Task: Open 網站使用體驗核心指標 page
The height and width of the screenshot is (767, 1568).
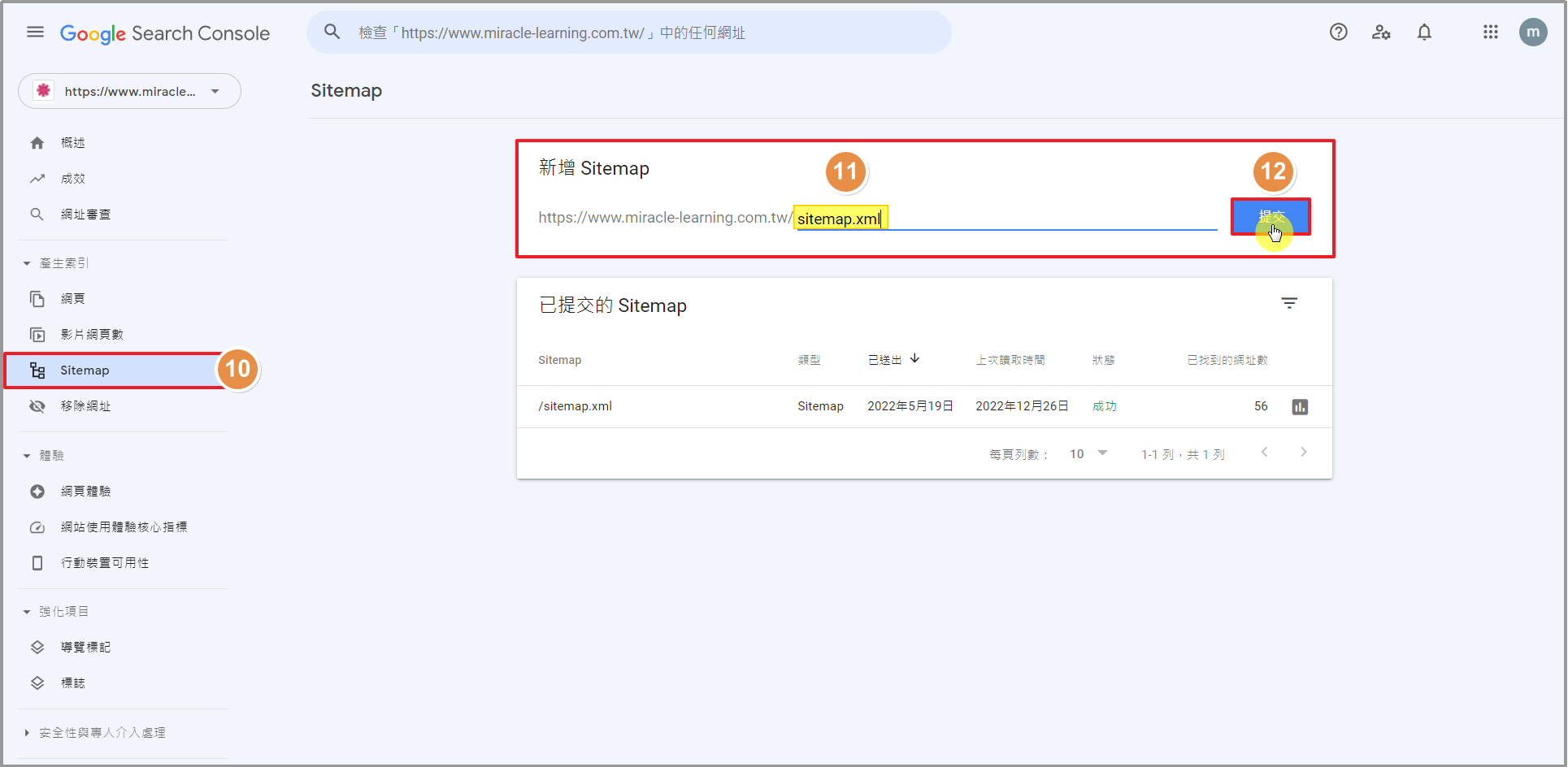Action: [124, 527]
